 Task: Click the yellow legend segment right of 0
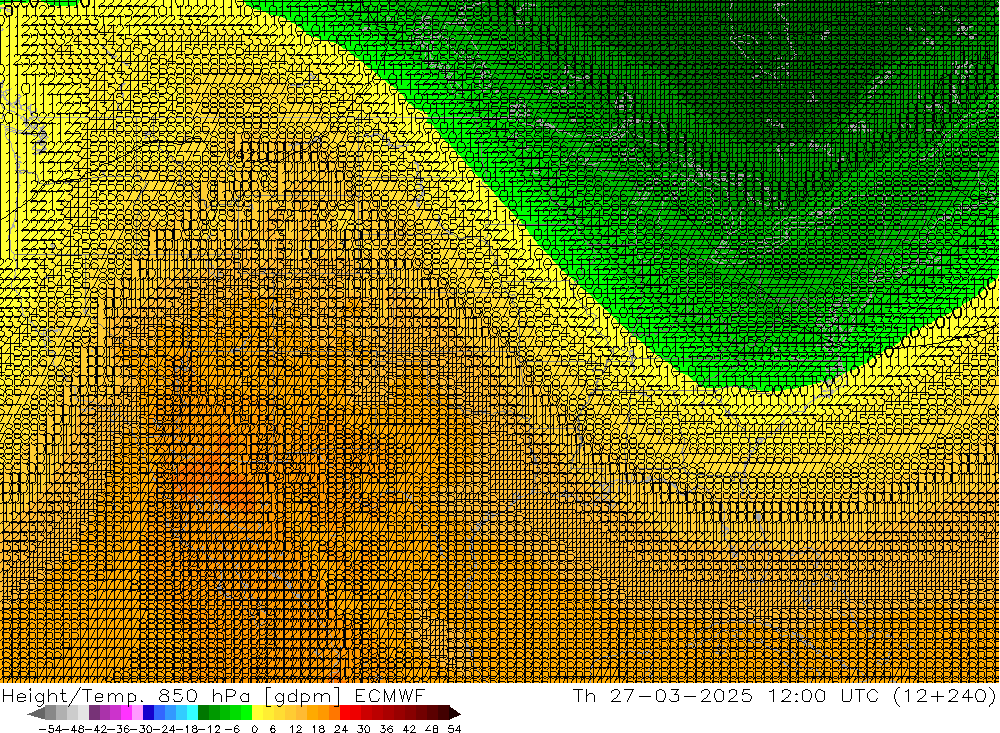tap(258, 713)
